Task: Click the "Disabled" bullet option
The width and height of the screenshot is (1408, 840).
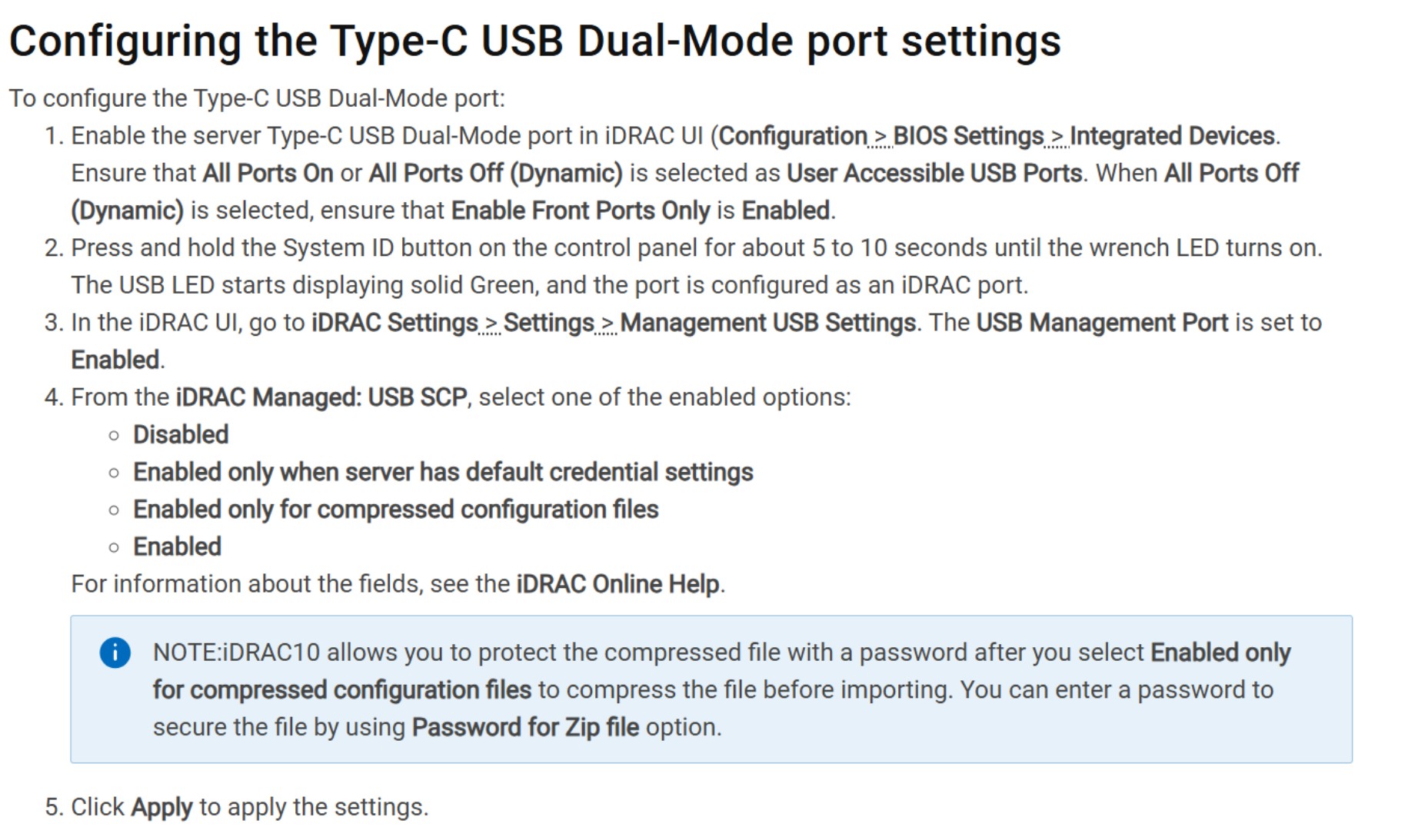Action: [x=181, y=435]
